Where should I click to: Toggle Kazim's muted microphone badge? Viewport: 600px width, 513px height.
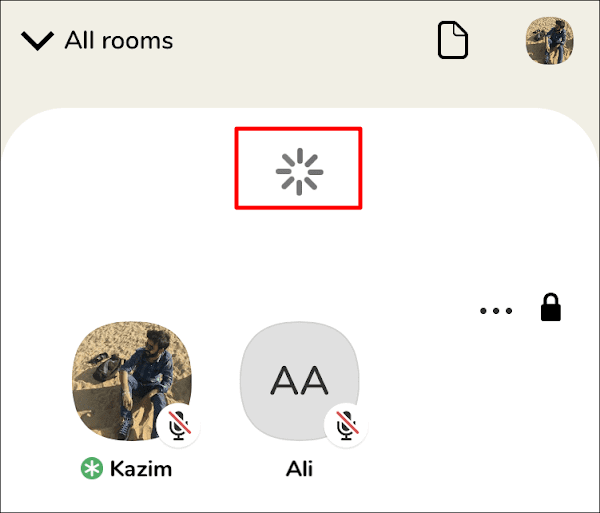pyautogui.click(x=179, y=425)
